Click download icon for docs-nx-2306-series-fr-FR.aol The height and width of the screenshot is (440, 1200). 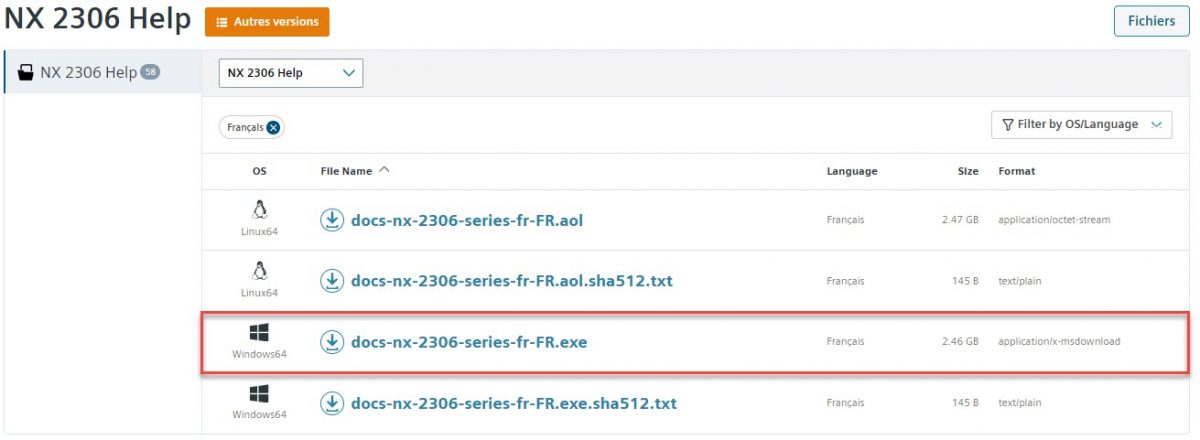332,220
